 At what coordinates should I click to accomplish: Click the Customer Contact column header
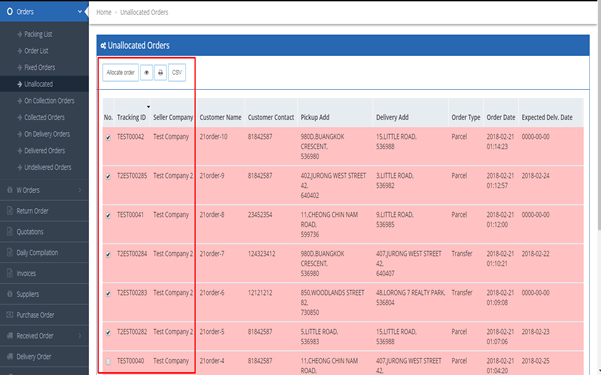coord(271,117)
